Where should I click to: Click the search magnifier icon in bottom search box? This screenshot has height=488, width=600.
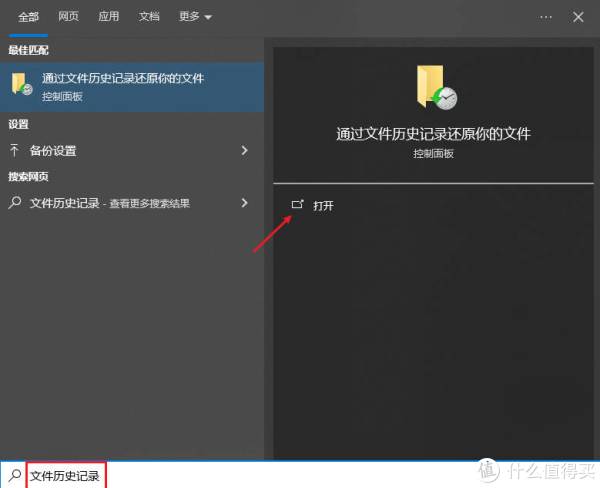pos(13,476)
